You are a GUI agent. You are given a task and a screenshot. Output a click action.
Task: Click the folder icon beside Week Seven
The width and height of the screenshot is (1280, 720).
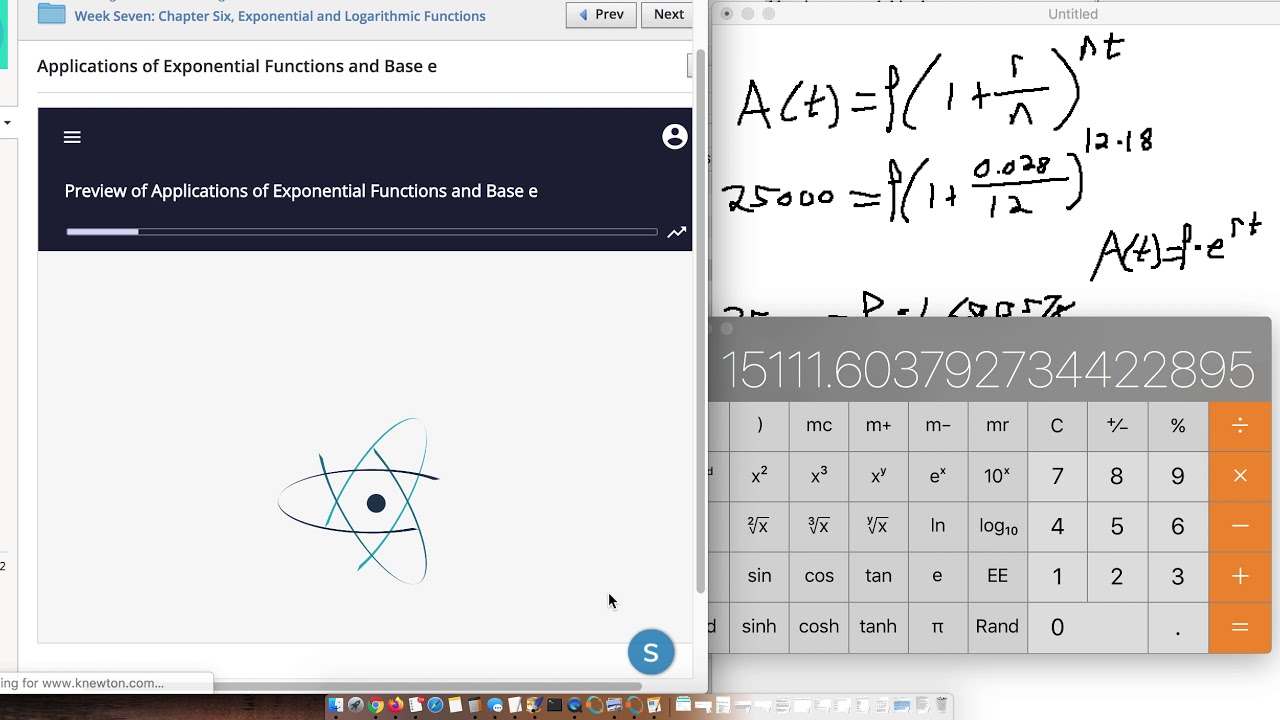coord(51,14)
